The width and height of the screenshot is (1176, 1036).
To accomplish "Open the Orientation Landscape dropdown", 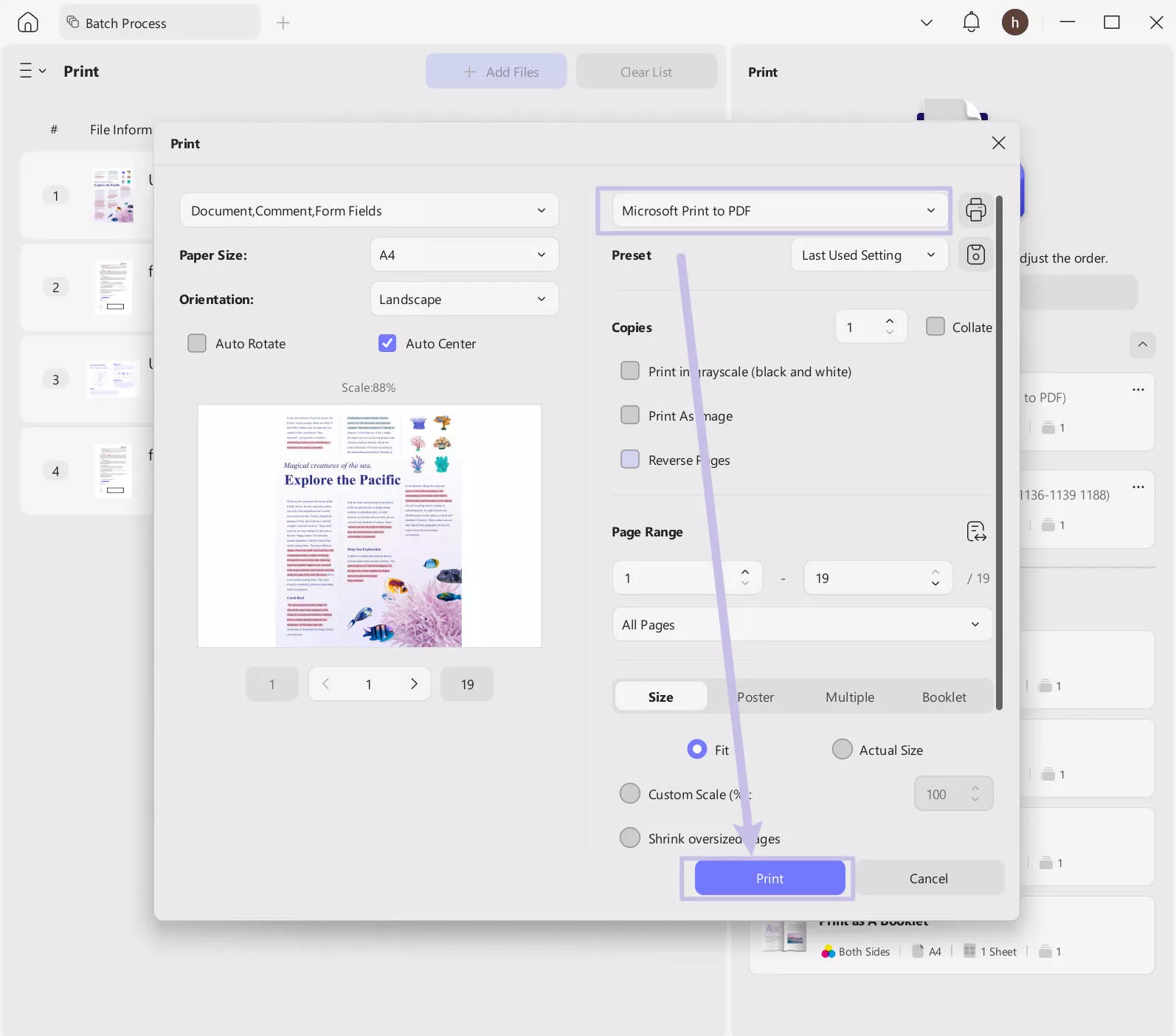I will 464,299.
